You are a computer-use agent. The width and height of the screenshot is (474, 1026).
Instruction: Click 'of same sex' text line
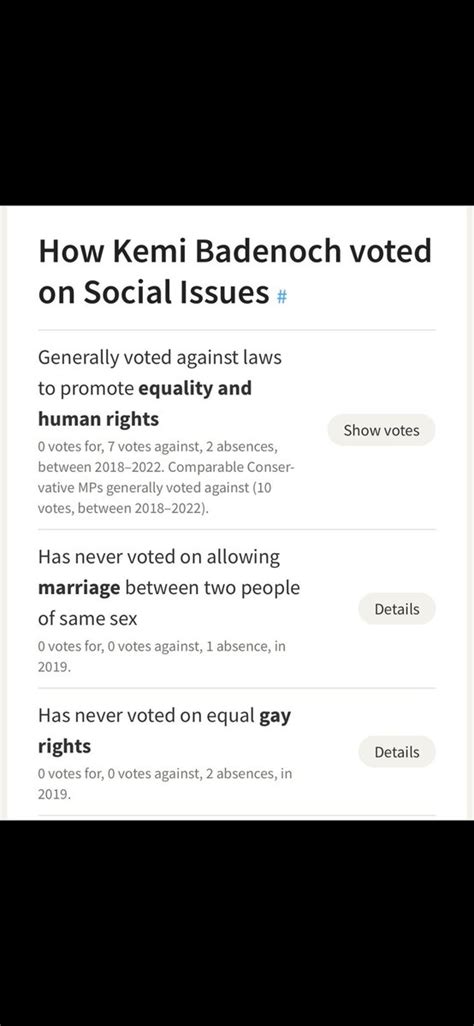tap(88, 618)
